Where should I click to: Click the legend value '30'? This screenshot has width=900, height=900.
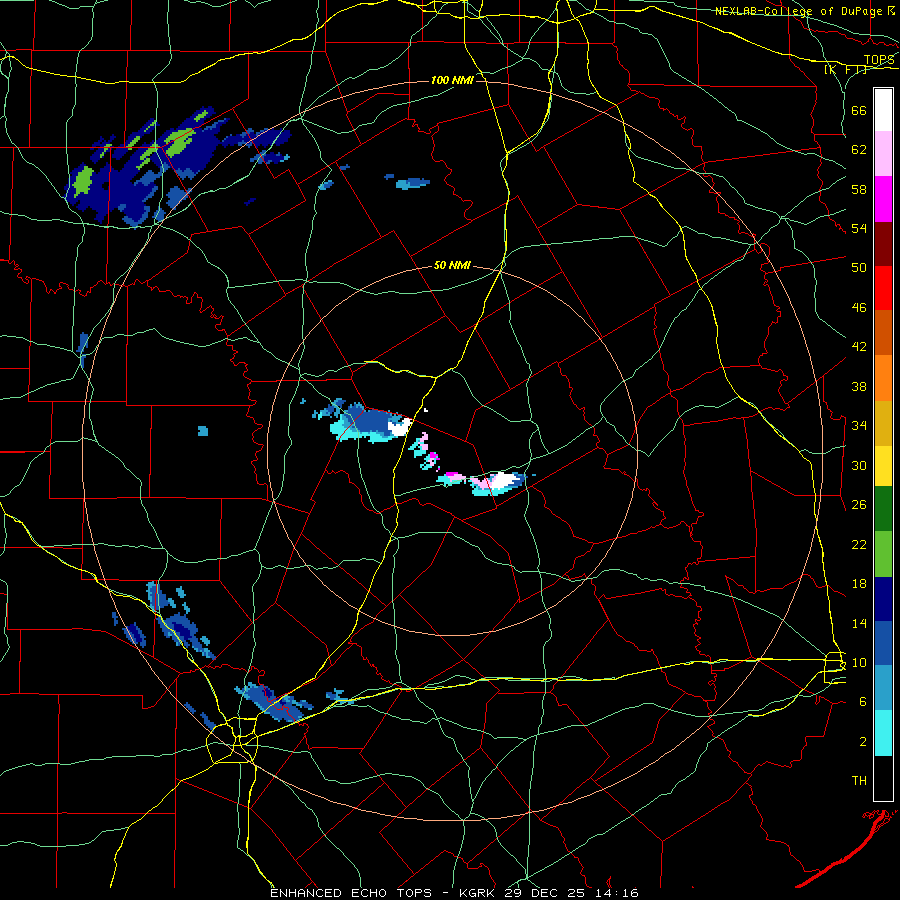(859, 465)
